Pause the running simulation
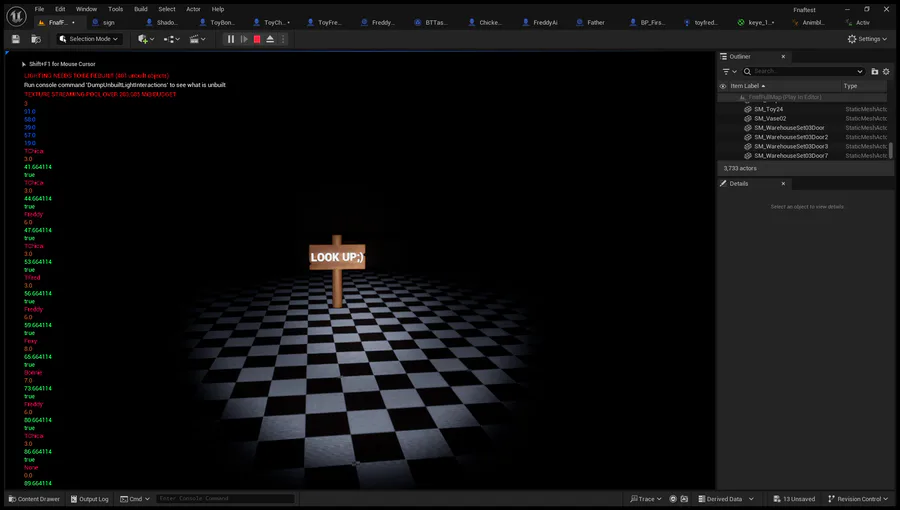Viewport: 900px width, 510px height. [231, 39]
